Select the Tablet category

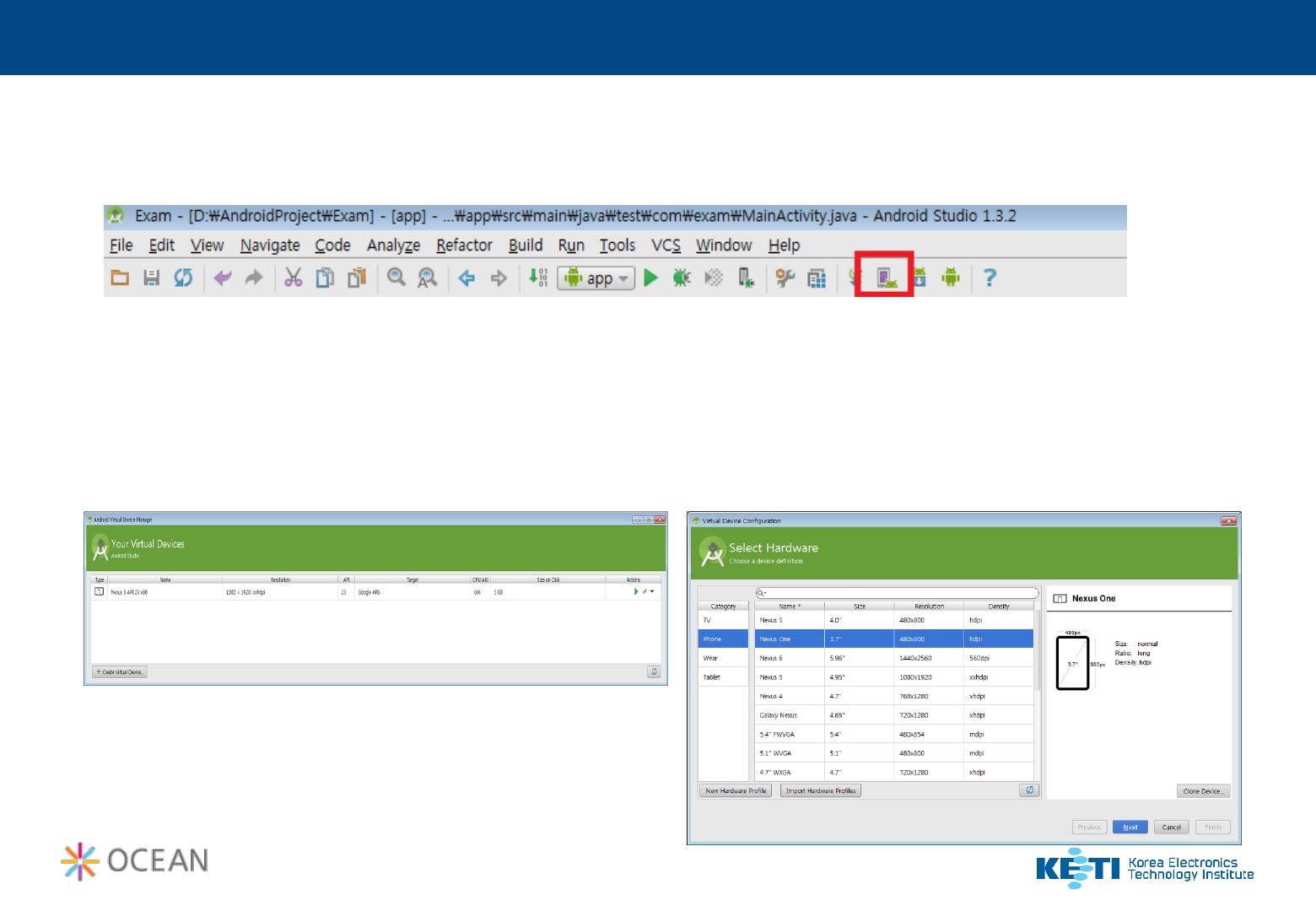[x=723, y=677]
